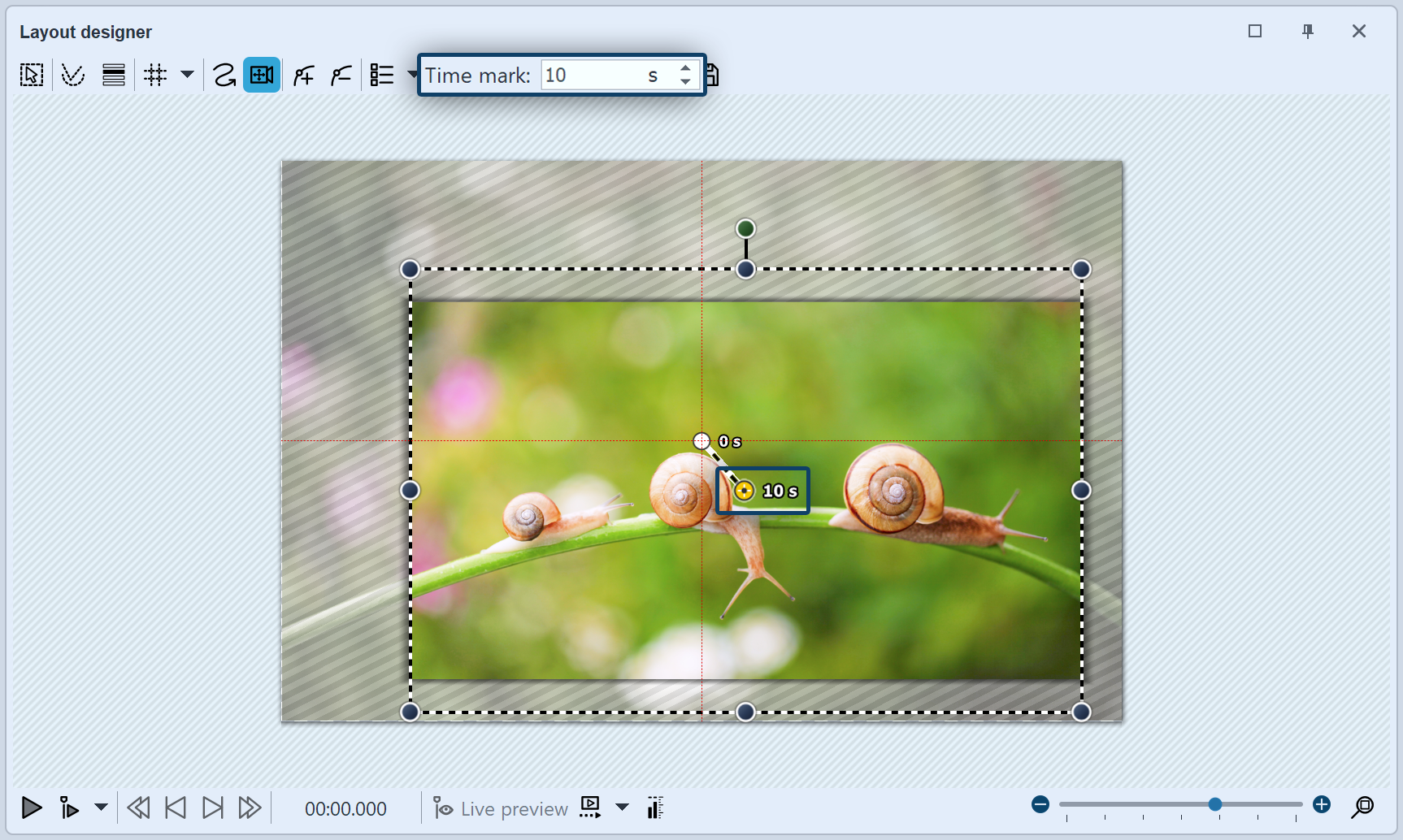Enable Live preview playback
This screenshot has width=1403, height=840.
point(499,808)
